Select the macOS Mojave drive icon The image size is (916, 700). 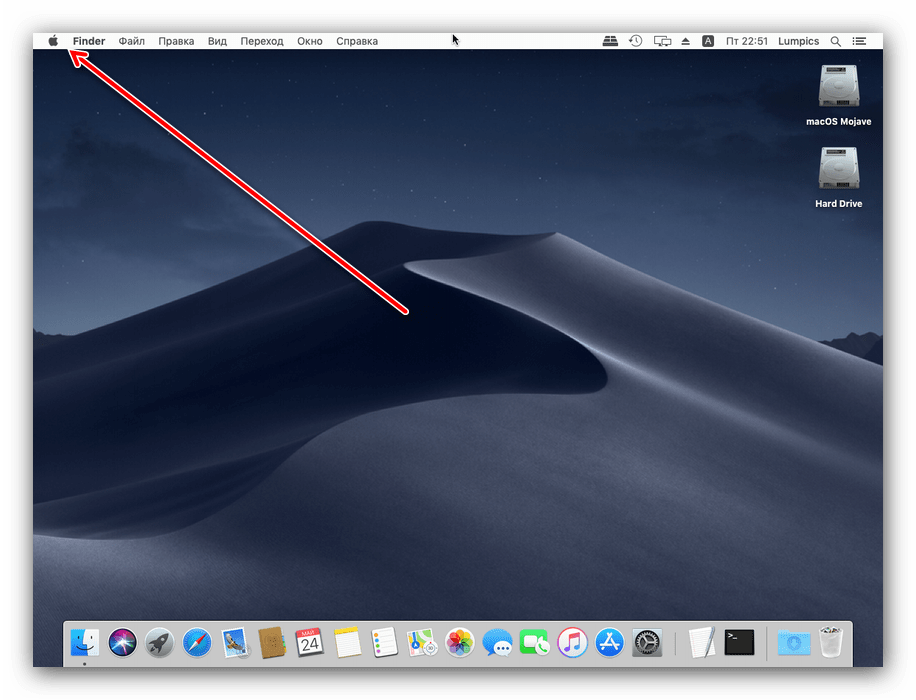pos(838,87)
